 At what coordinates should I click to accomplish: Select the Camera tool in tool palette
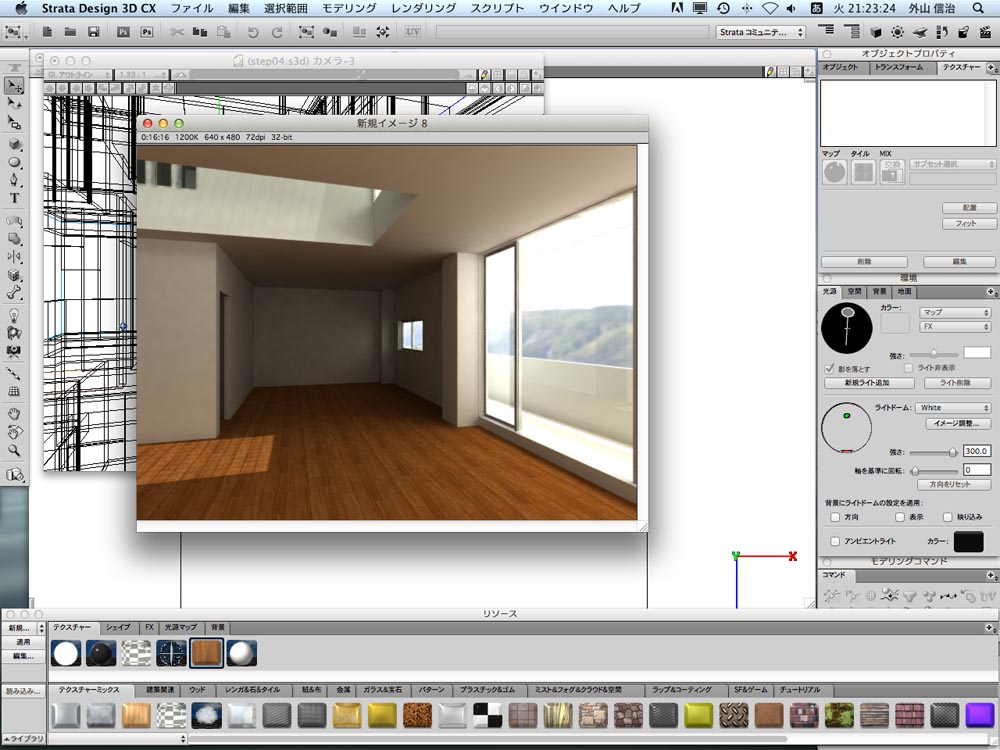[x=14, y=351]
